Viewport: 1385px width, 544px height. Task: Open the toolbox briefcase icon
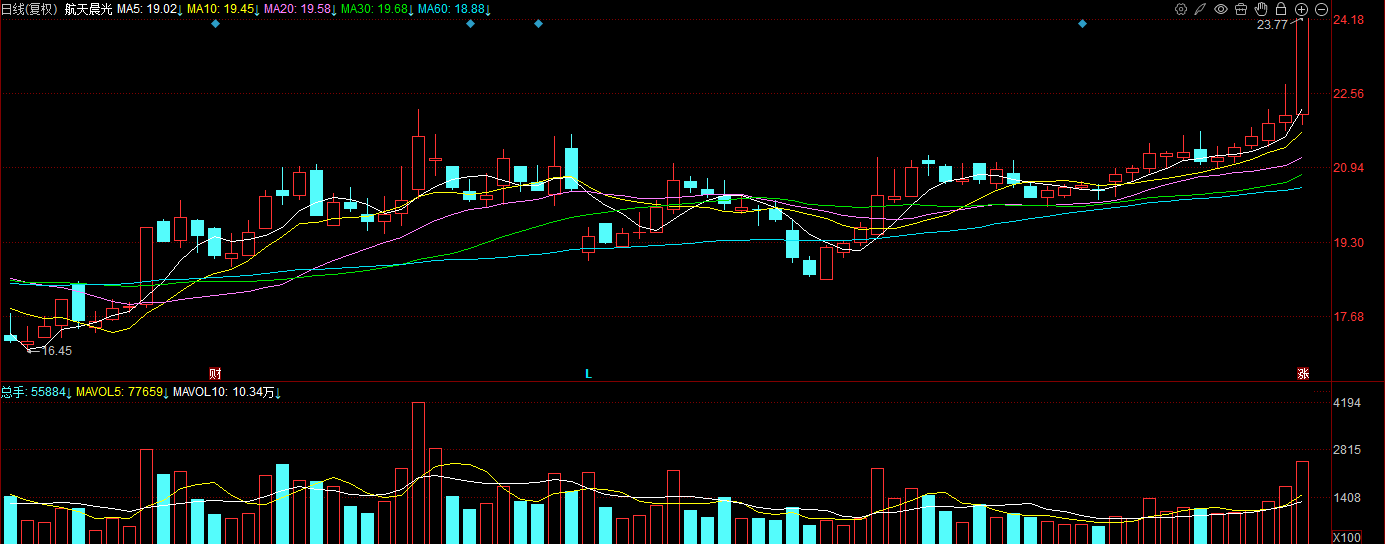coord(1241,9)
